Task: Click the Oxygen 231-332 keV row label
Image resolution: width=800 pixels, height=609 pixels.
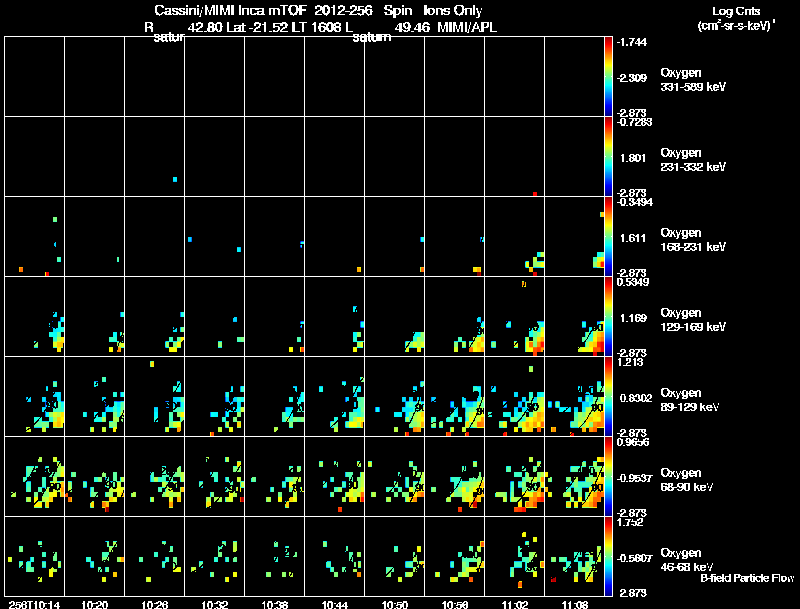Action: tap(693, 160)
